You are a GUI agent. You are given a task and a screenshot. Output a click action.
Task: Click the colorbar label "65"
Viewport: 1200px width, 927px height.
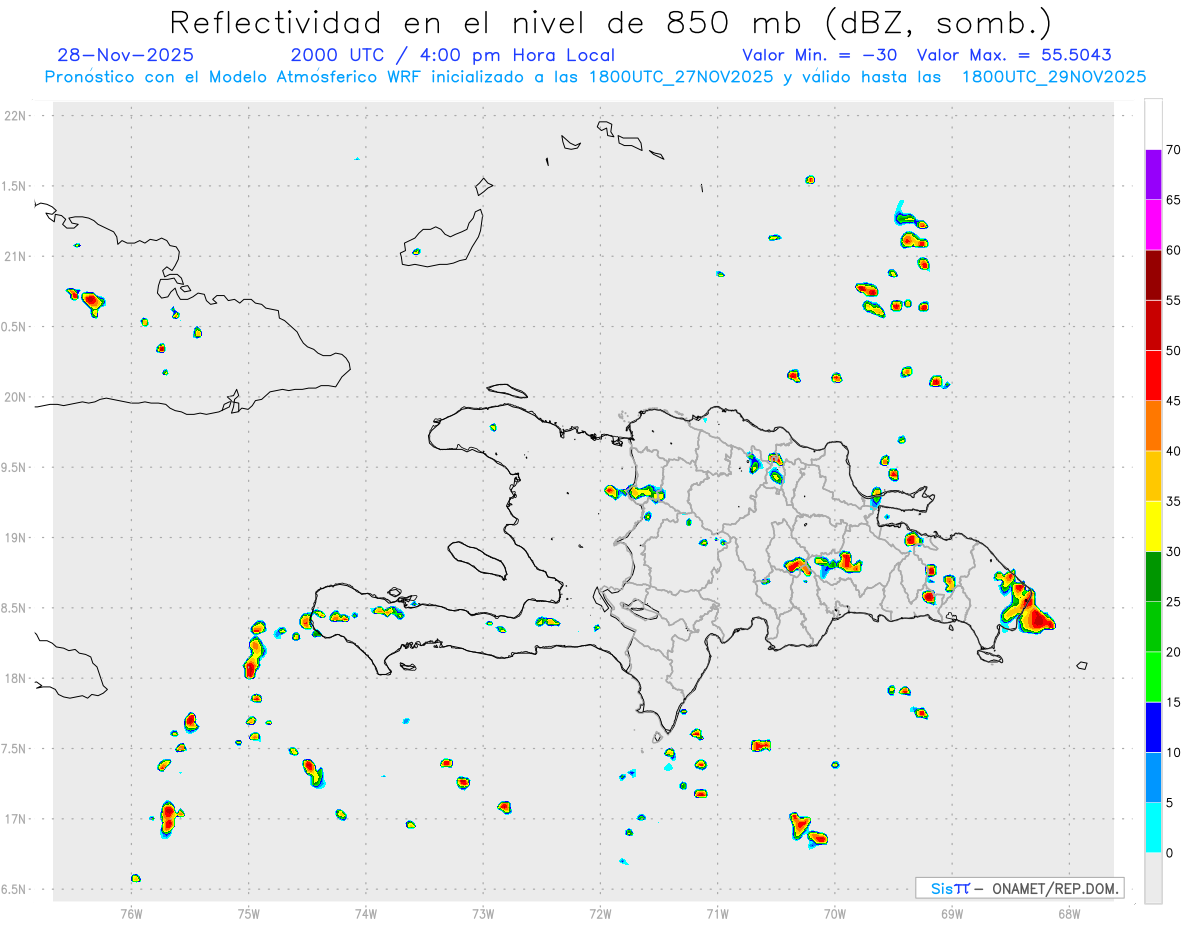tap(1174, 200)
